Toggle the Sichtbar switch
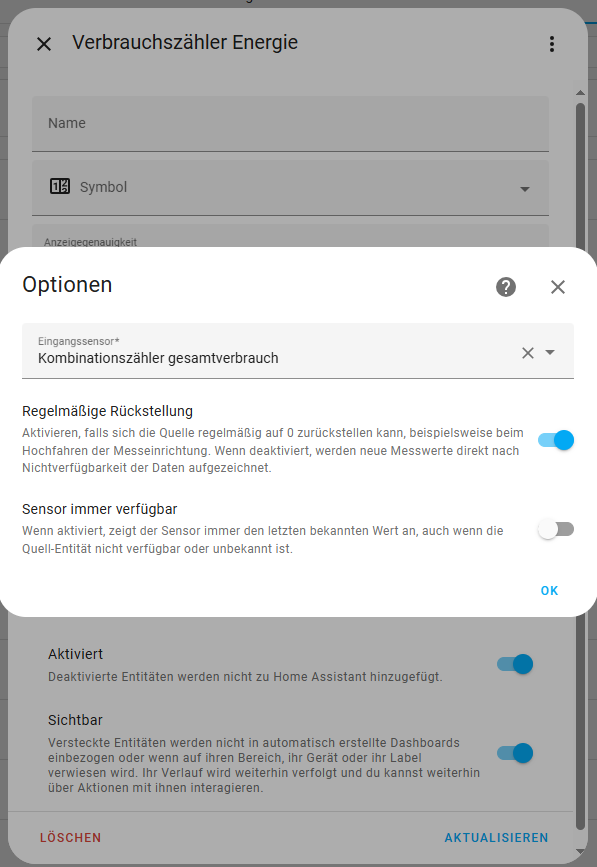 point(515,753)
